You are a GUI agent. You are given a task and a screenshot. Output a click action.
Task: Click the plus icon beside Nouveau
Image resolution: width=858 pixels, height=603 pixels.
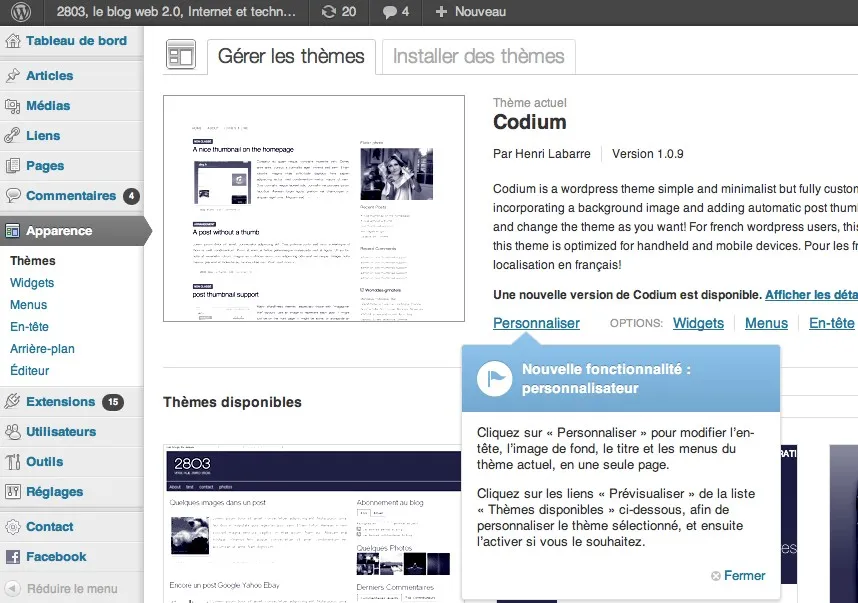click(441, 11)
